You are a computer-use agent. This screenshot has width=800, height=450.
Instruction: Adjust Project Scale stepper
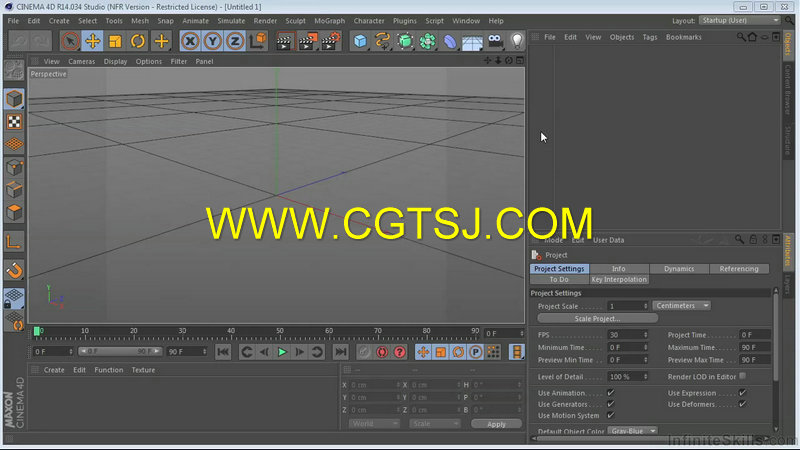click(645, 306)
